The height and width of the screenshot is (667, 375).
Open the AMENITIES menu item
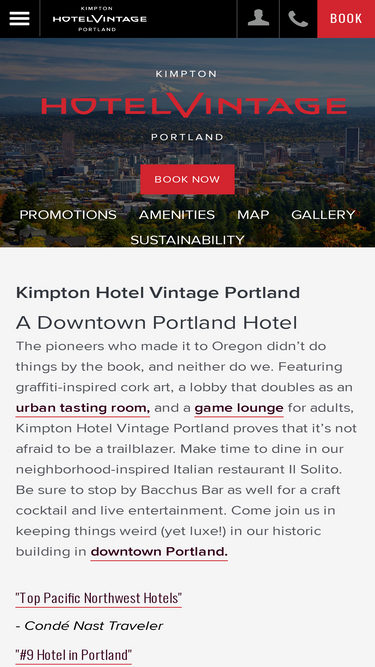point(177,215)
